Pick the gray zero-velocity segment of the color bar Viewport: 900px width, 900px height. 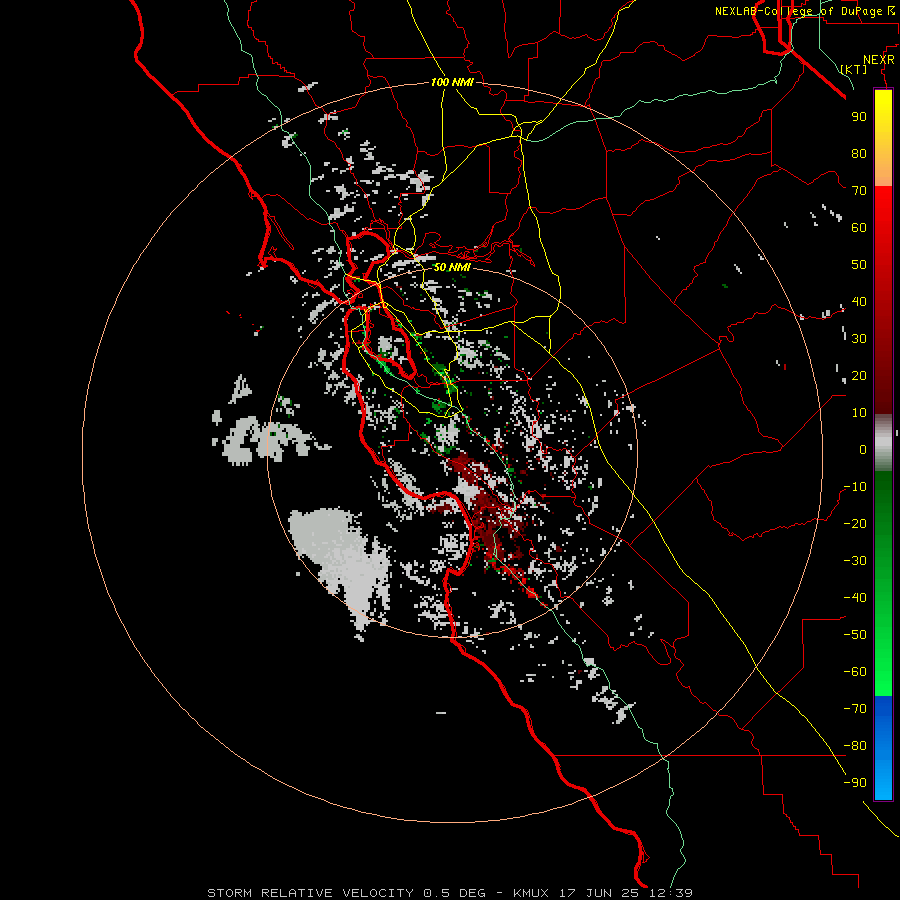coord(883,443)
